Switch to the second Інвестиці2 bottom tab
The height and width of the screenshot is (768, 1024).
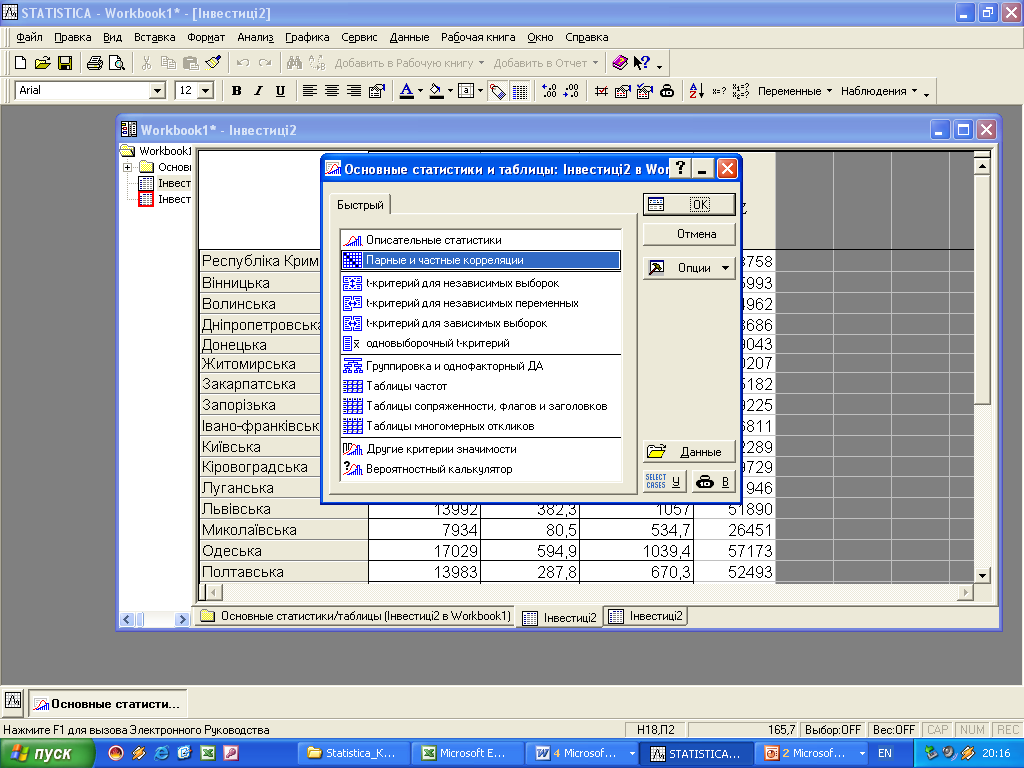(x=645, y=616)
